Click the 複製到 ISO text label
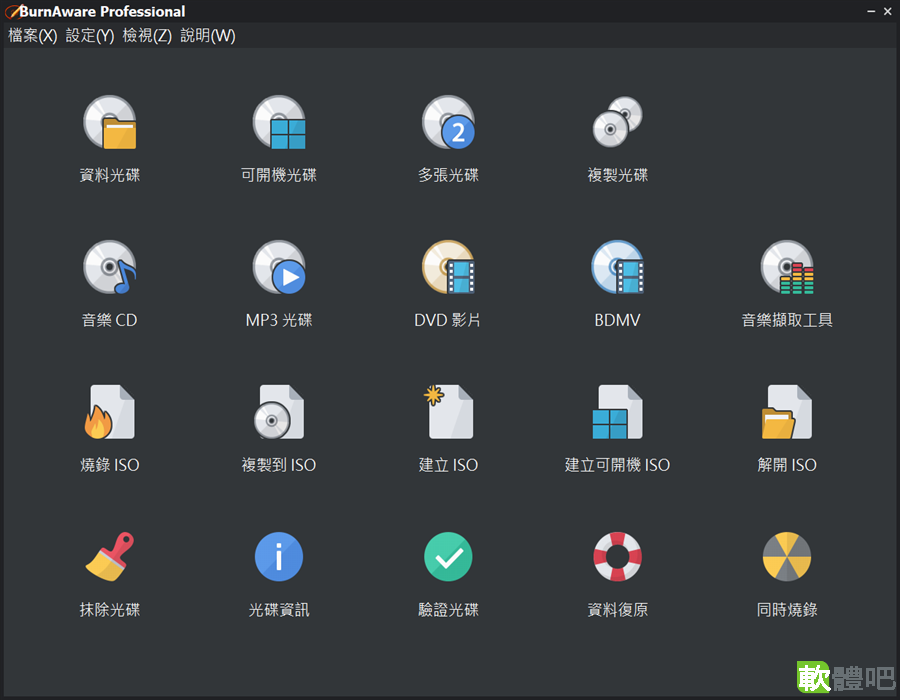This screenshot has height=700, width=900. pos(279,465)
